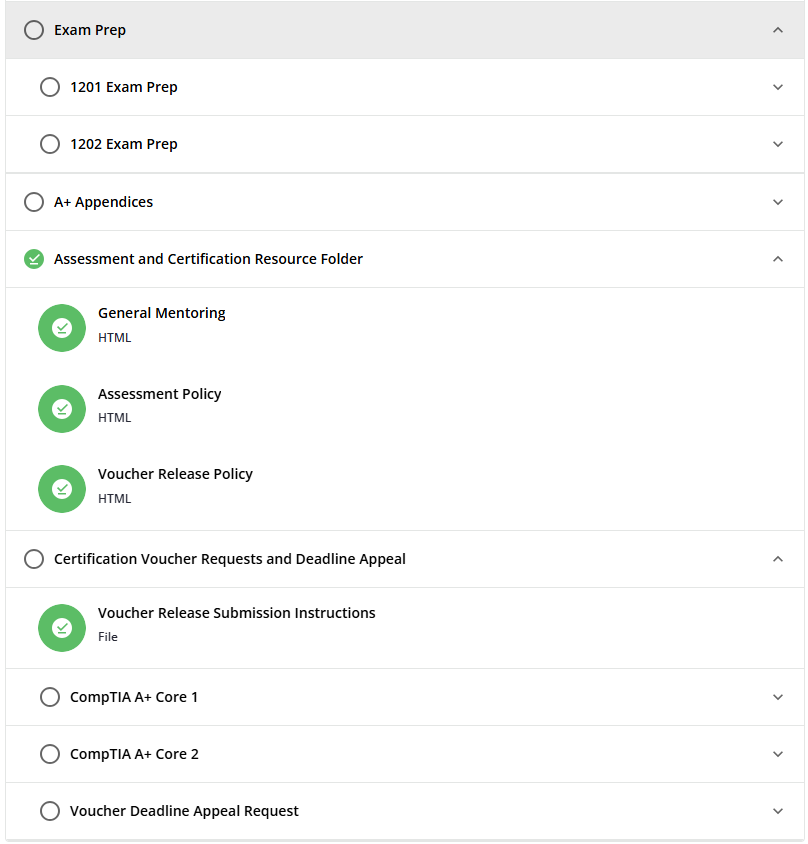Open the 1201 Exam Prep section title

[124, 87]
